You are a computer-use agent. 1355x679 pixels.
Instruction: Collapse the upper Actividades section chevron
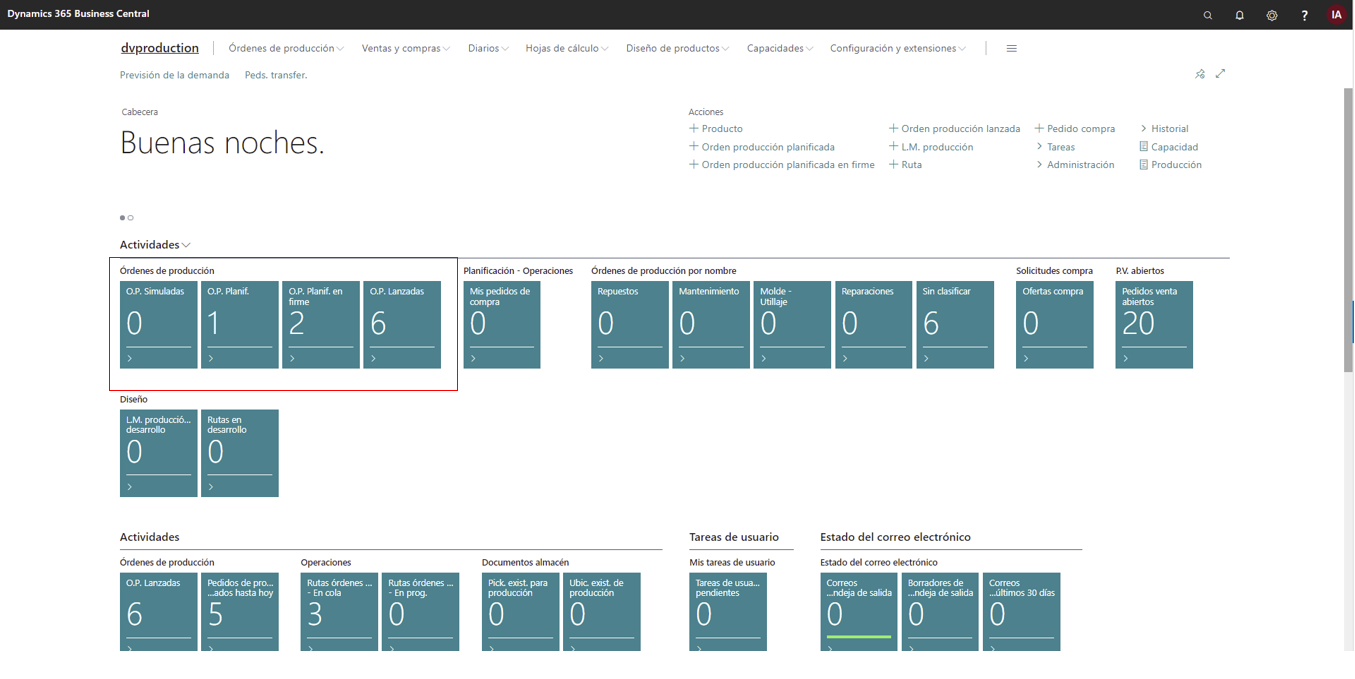186,245
